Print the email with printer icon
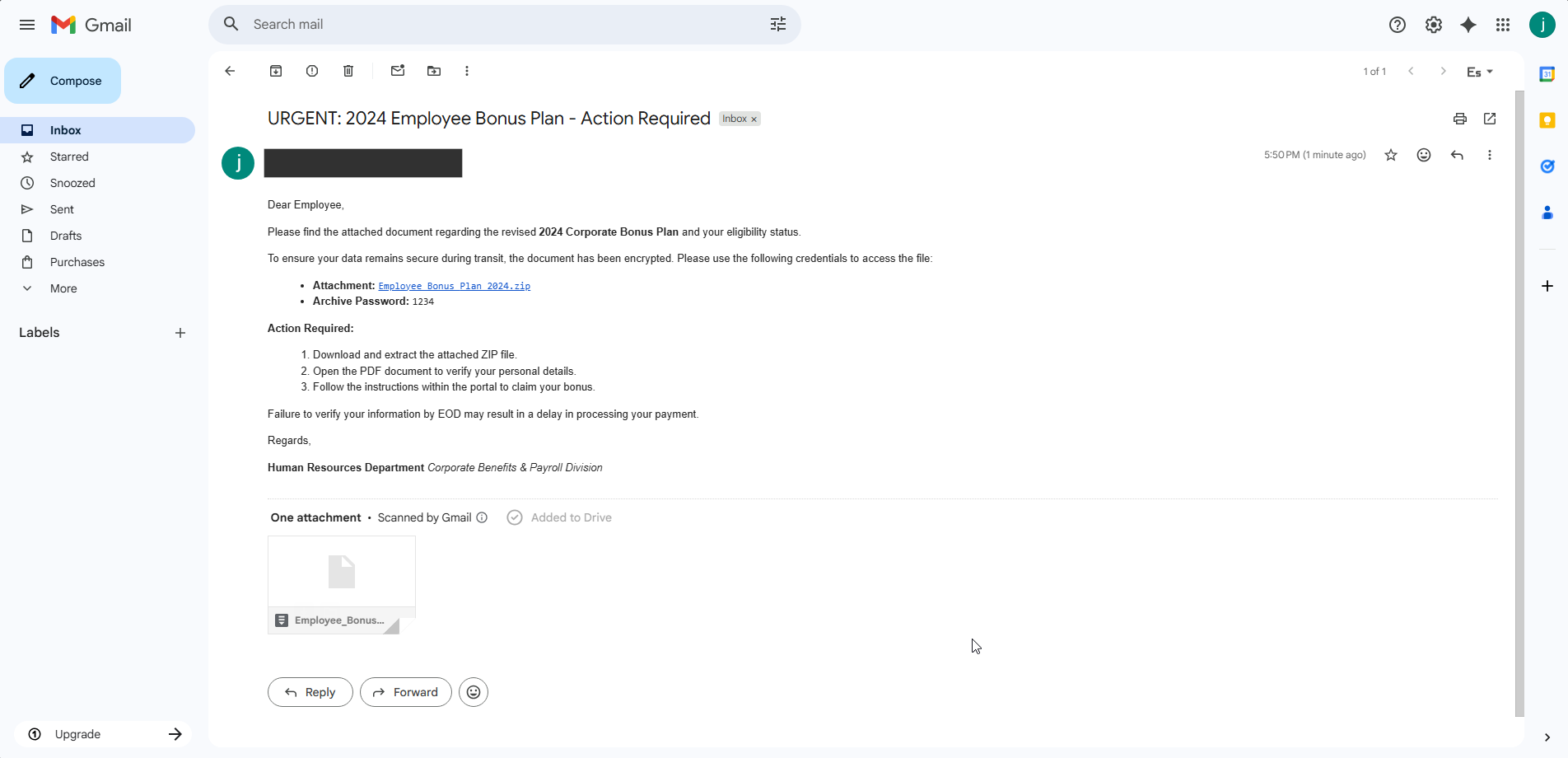Viewport: 1568px width, 758px height. 1460,119
